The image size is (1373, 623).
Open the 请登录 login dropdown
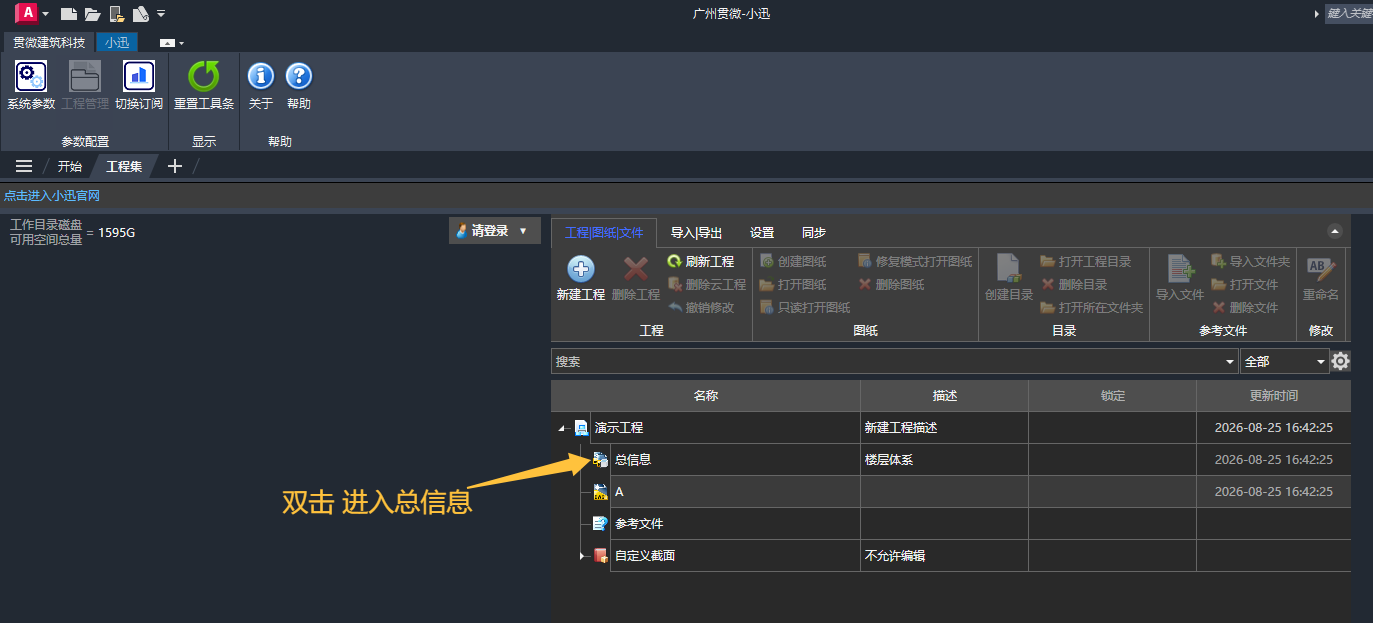(x=494, y=231)
